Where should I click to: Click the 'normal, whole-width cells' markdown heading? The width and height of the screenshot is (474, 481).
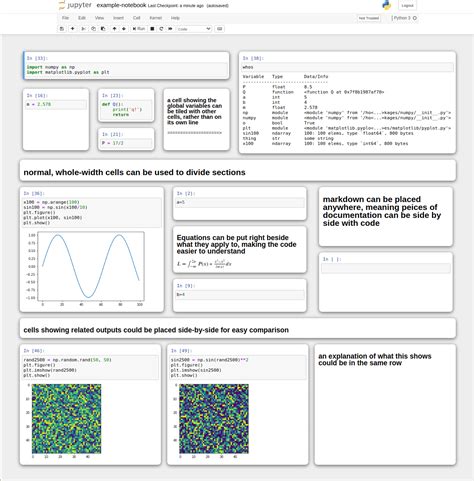point(134,172)
